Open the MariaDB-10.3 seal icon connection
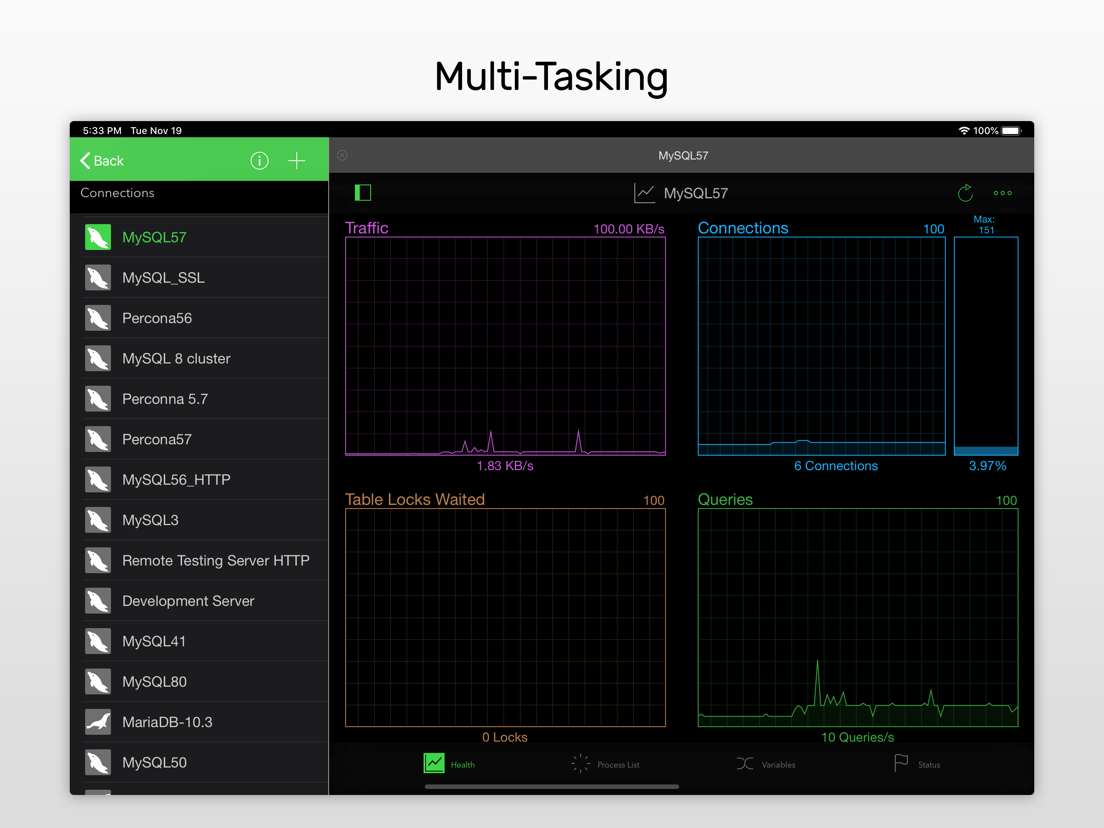1104x828 pixels. point(98,722)
